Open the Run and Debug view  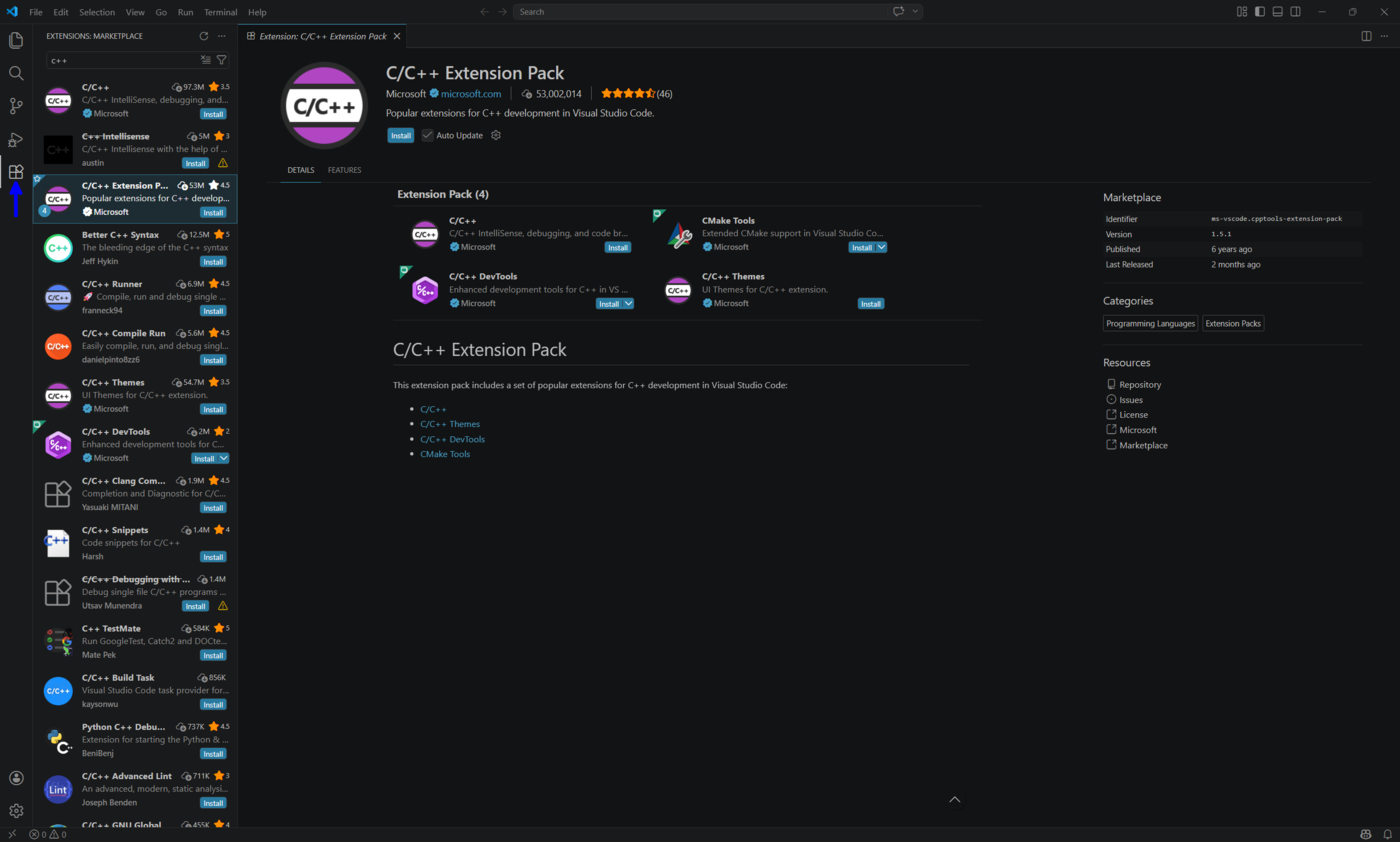15,140
